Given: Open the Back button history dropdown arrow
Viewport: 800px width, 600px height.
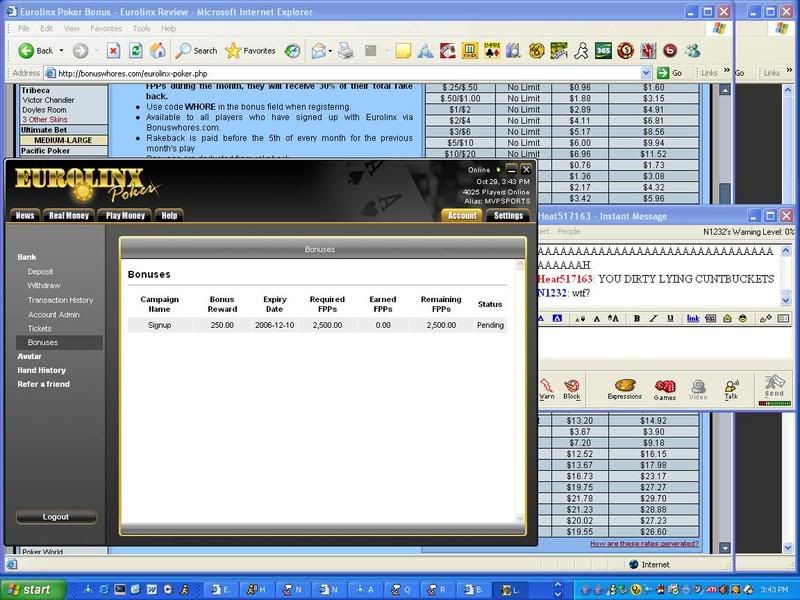Looking at the screenshot, I should tap(62, 50).
